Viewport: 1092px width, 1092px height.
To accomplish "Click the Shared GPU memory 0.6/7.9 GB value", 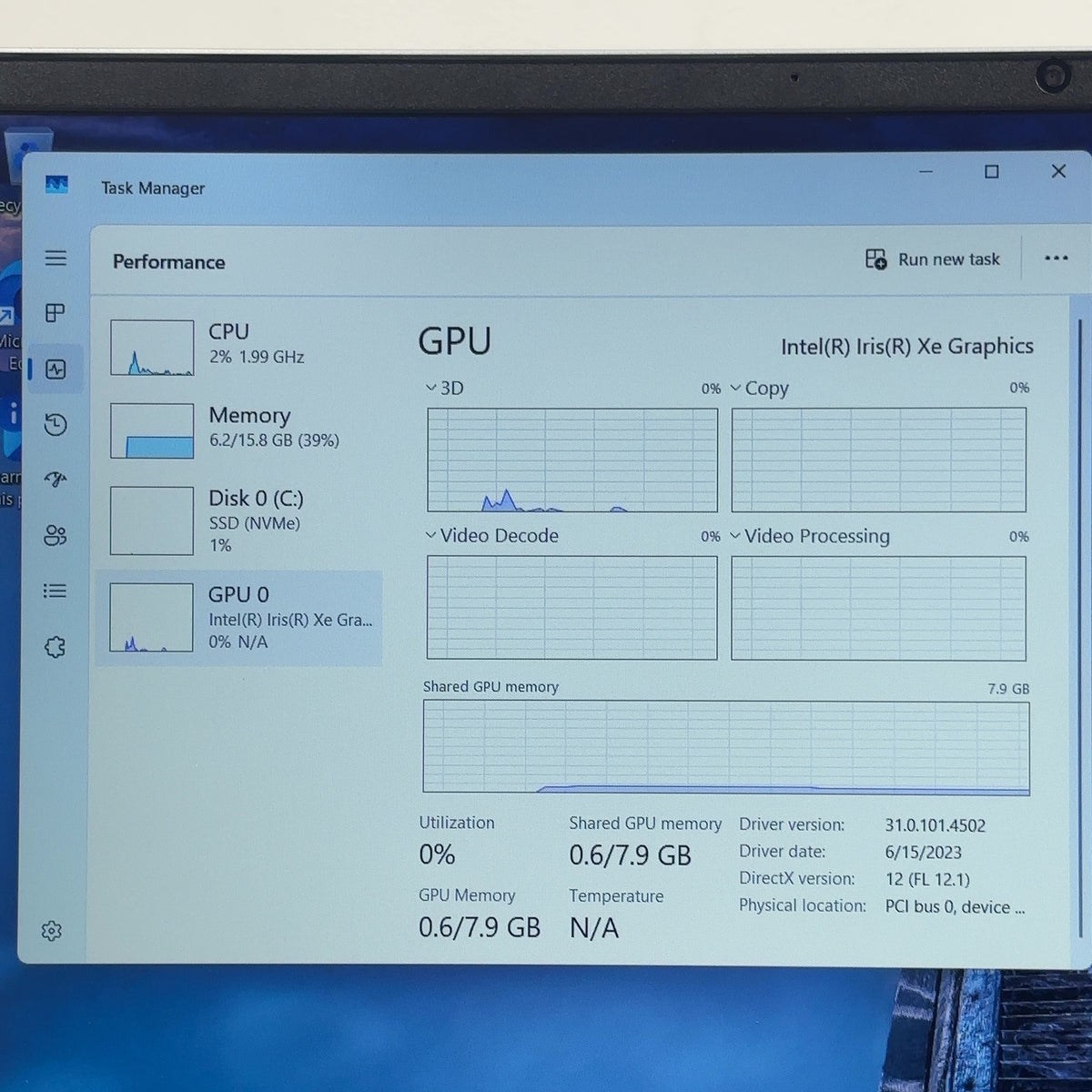I will tap(630, 855).
